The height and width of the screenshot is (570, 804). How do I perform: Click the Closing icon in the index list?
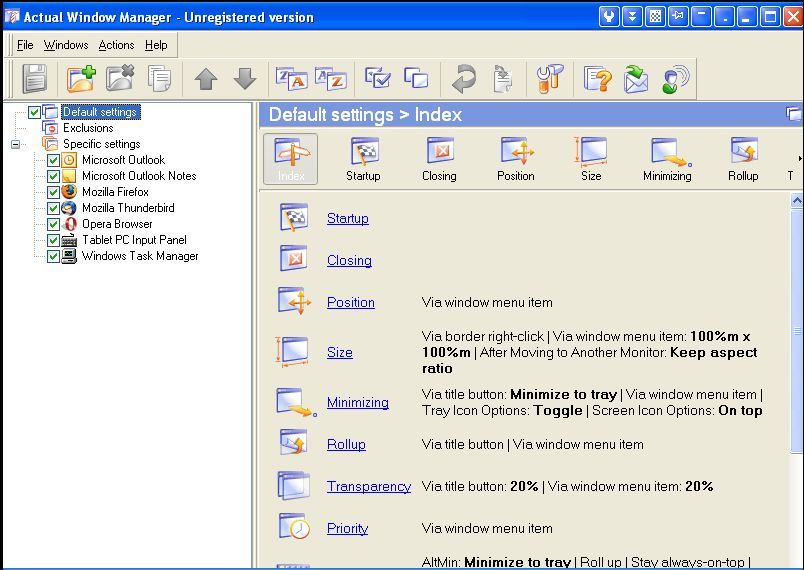tap(294, 259)
